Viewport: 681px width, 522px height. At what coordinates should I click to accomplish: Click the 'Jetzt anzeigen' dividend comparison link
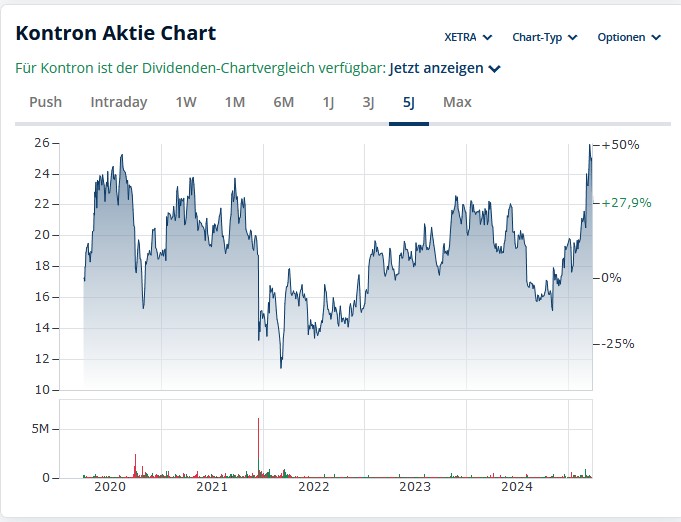tap(436, 69)
